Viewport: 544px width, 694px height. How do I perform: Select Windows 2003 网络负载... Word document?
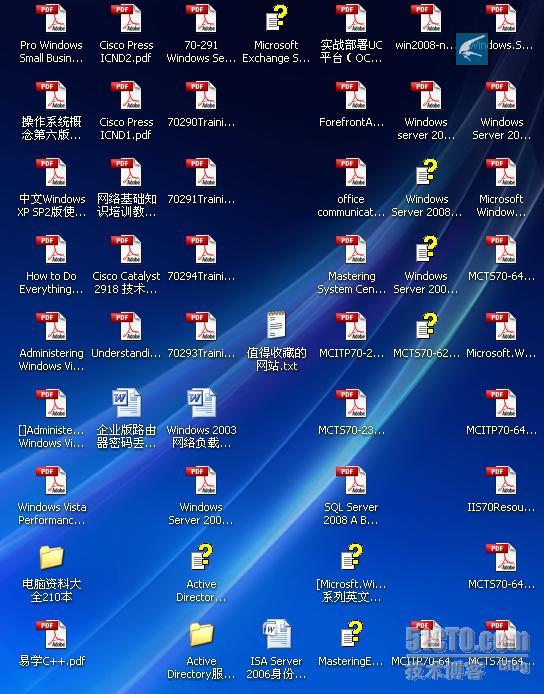(x=201, y=403)
